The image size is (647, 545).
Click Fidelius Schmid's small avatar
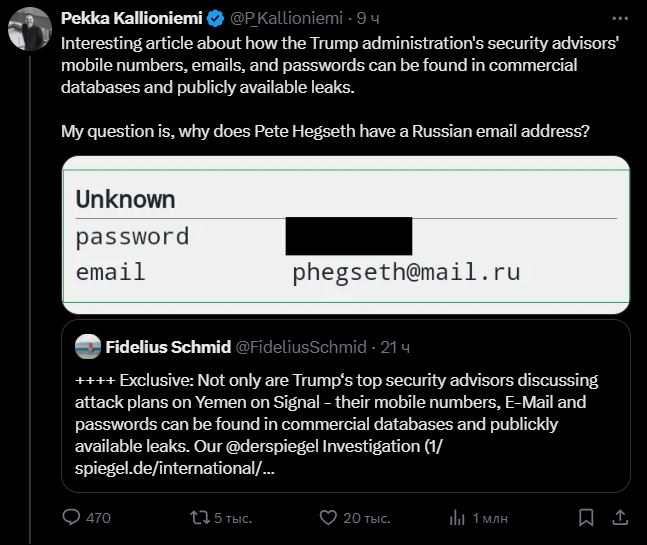pos(87,347)
